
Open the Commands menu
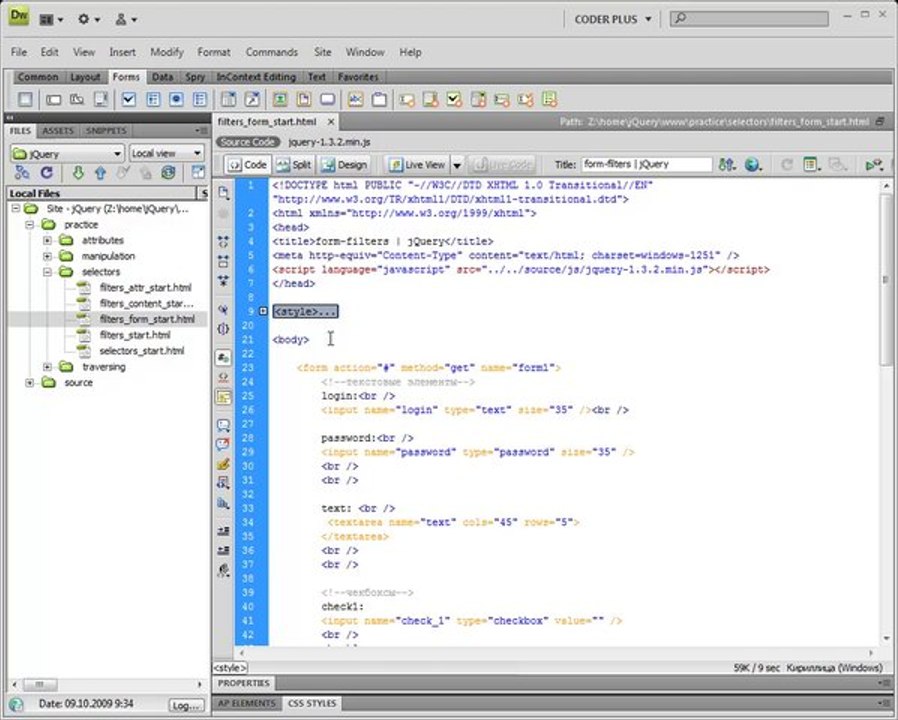point(272,52)
